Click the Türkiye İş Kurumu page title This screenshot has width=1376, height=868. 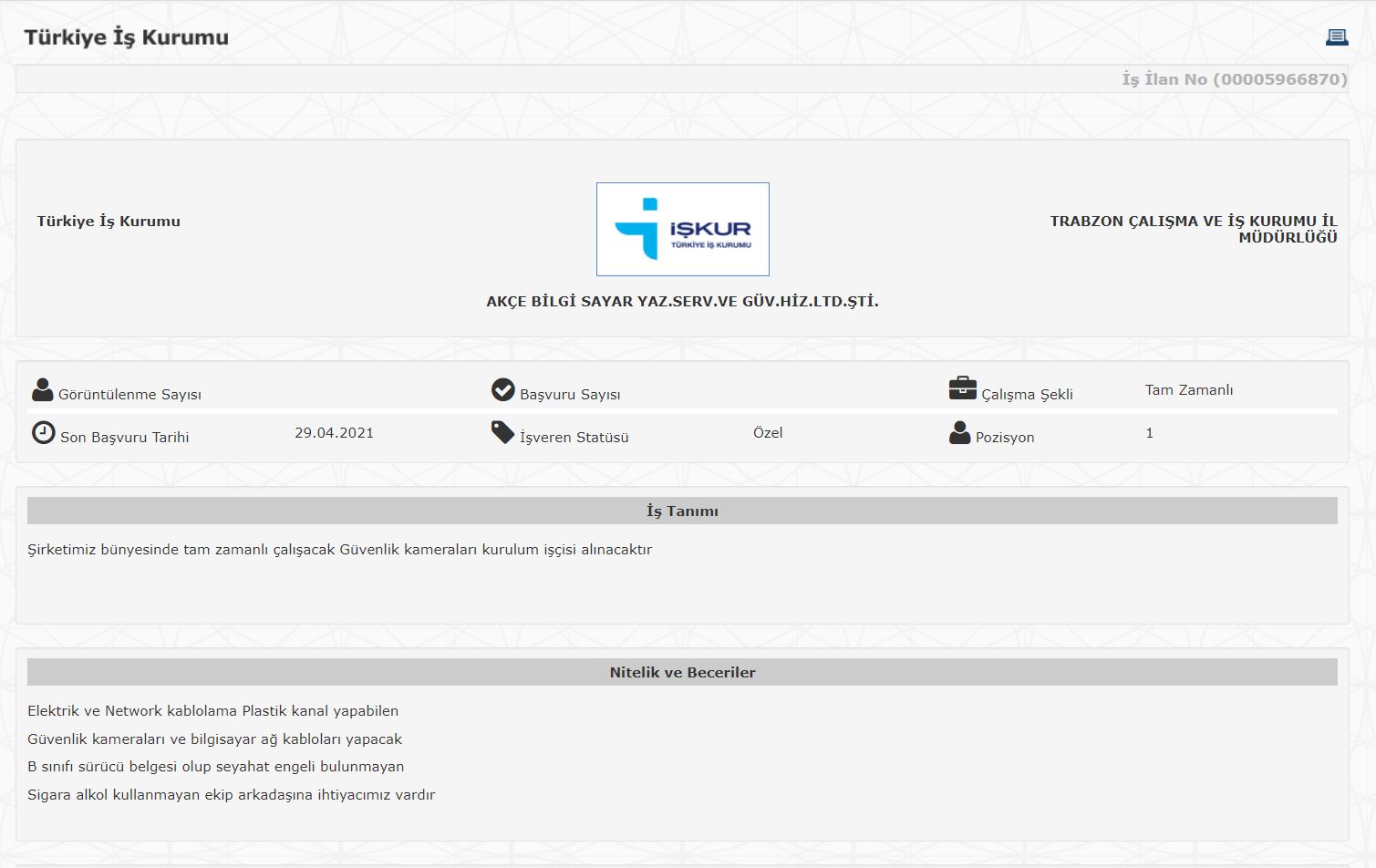(x=126, y=37)
